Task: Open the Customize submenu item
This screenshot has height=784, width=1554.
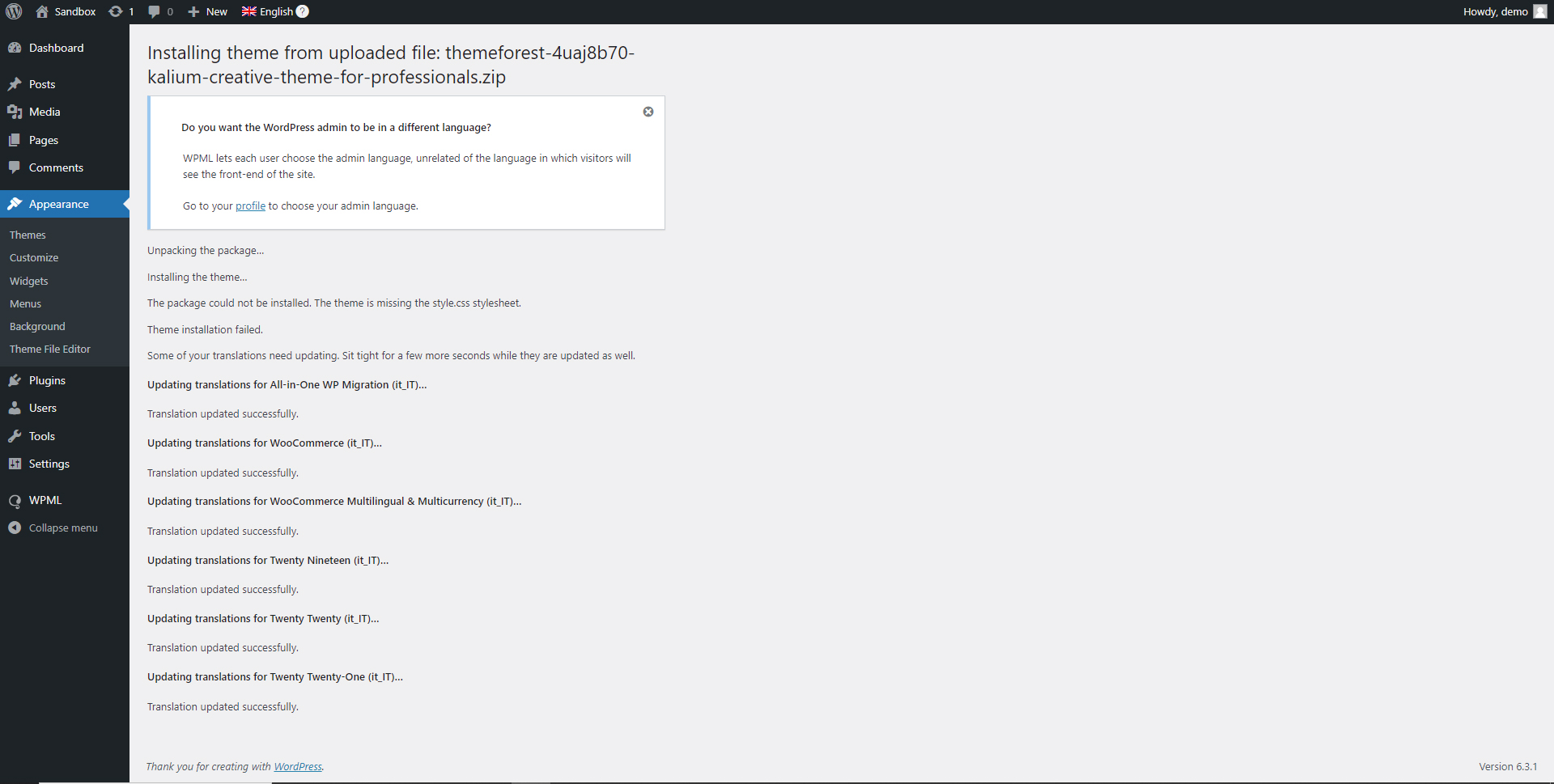Action: (x=34, y=257)
